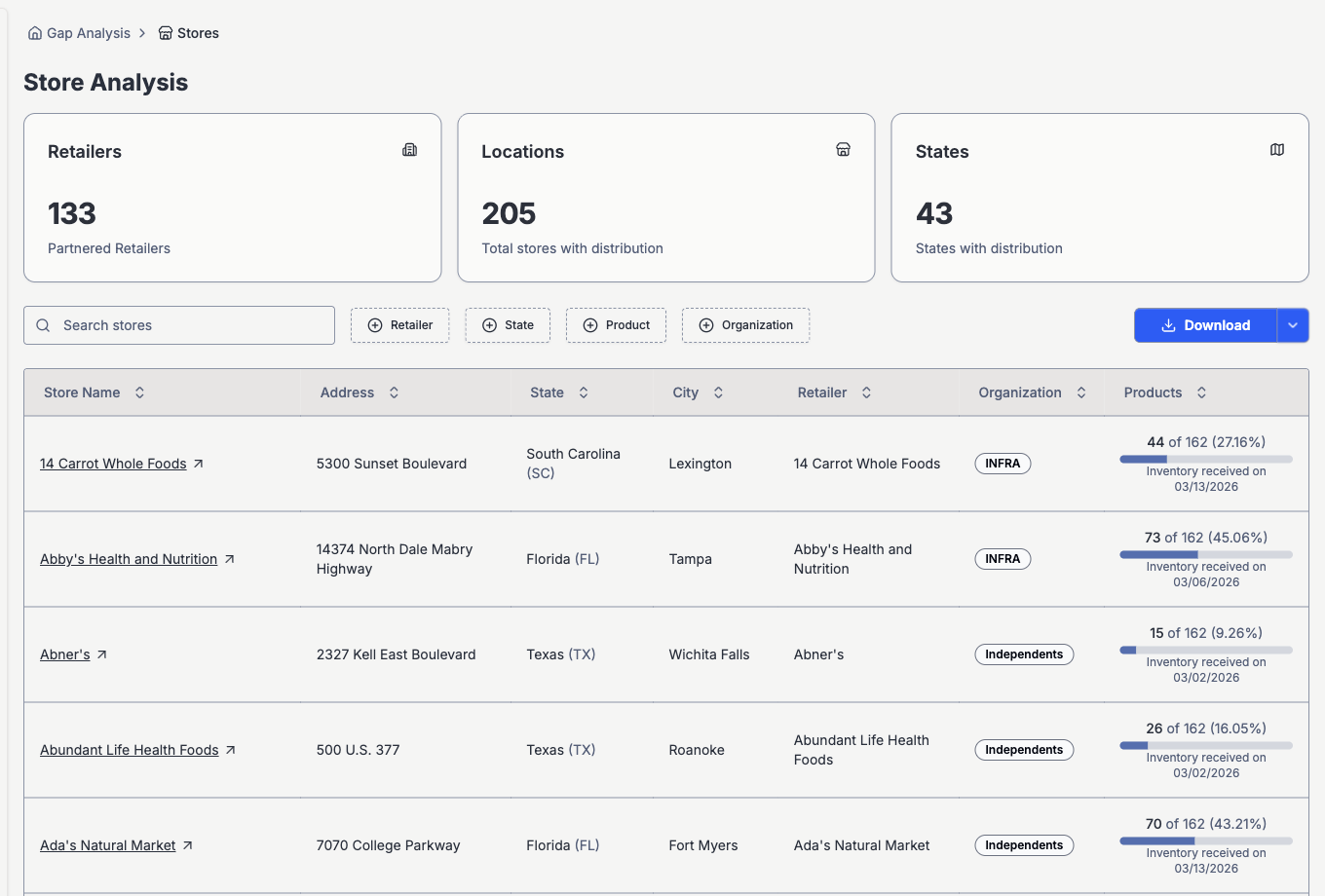
Task: Click the Search stores input field
Action: [x=179, y=325]
